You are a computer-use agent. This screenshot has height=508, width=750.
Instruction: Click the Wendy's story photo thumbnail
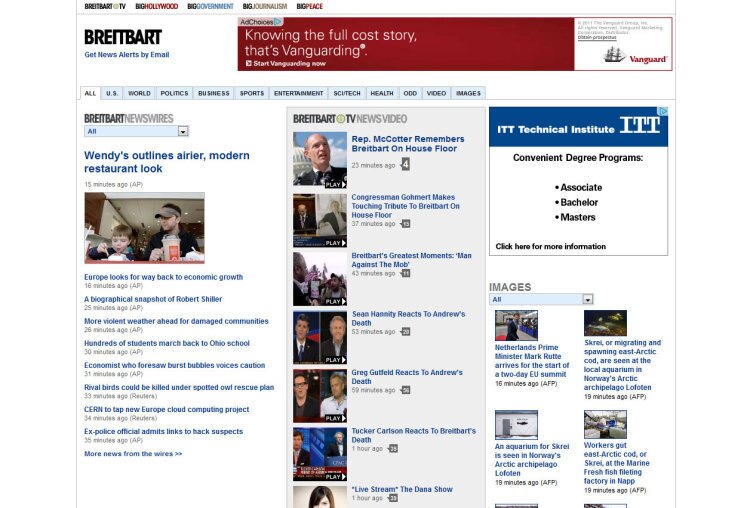pos(144,228)
